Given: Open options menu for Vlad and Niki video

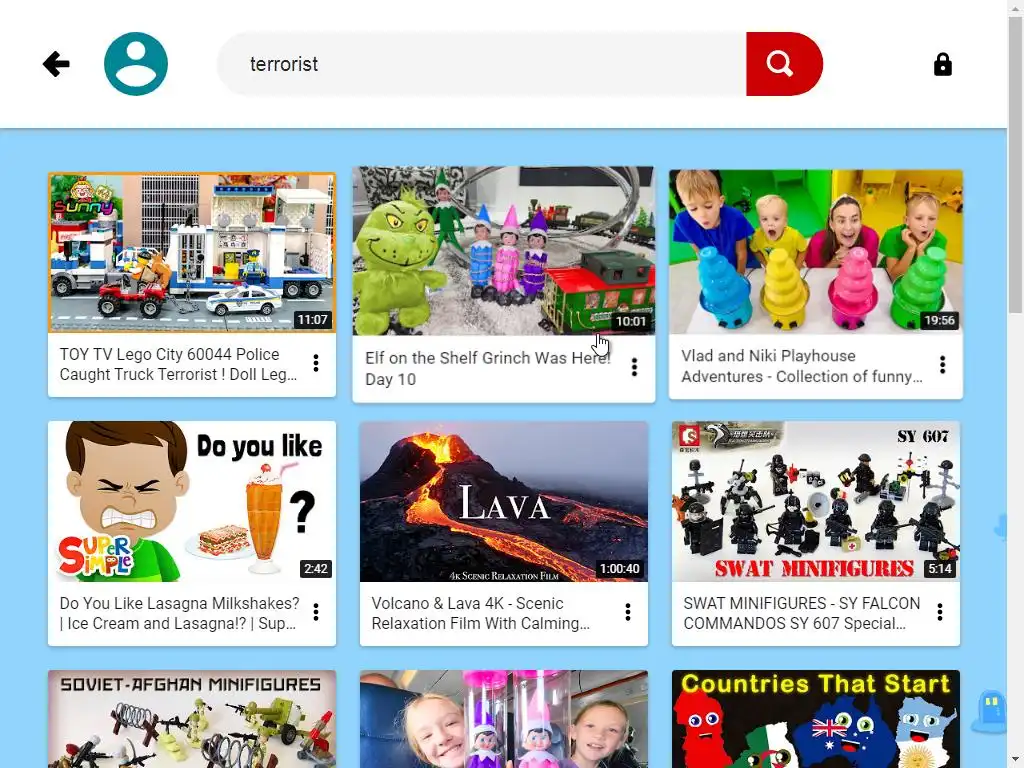Looking at the screenshot, I should click(x=942, y=364).
